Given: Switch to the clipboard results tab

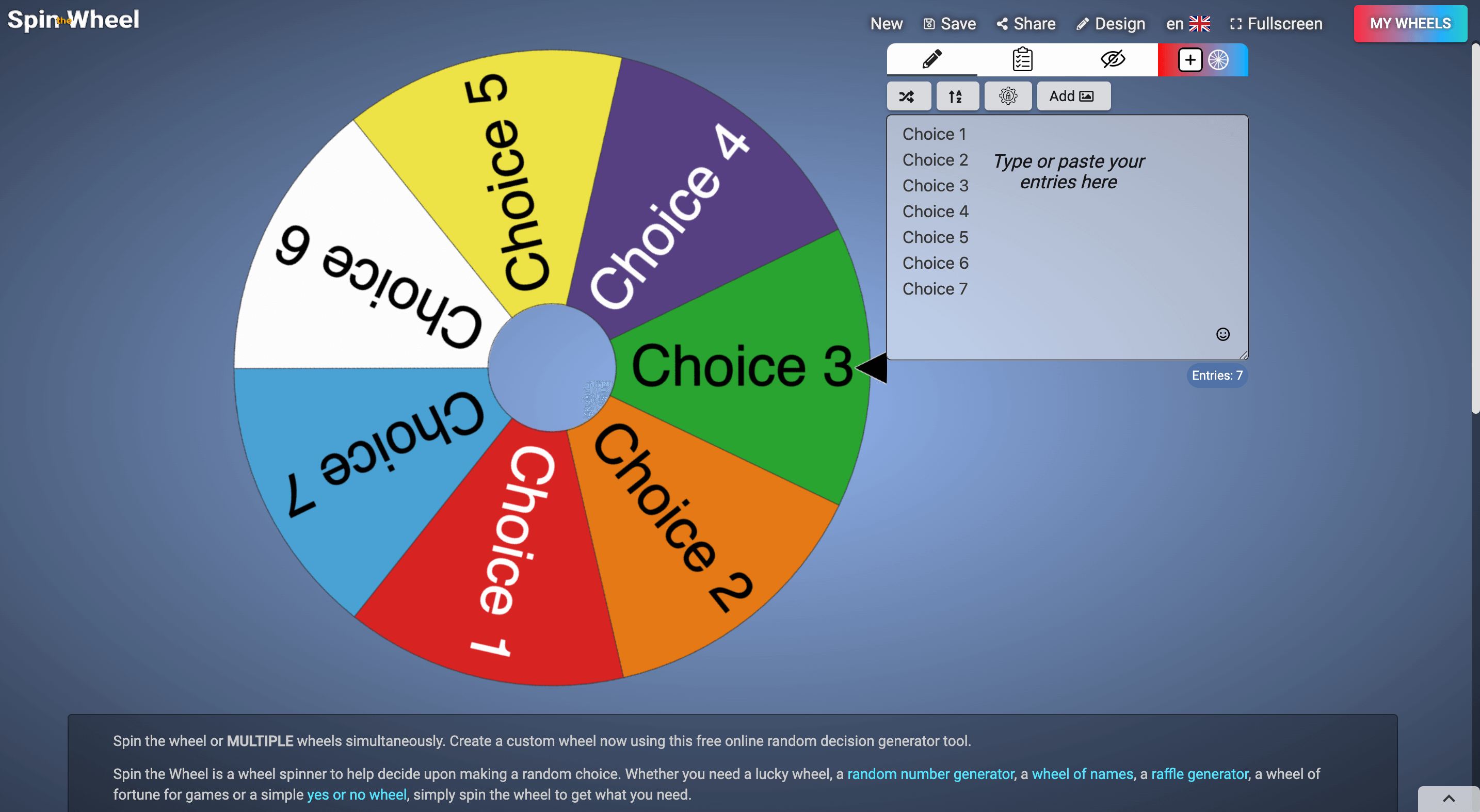Looking at the screenshot, I should click(1022, 59).
